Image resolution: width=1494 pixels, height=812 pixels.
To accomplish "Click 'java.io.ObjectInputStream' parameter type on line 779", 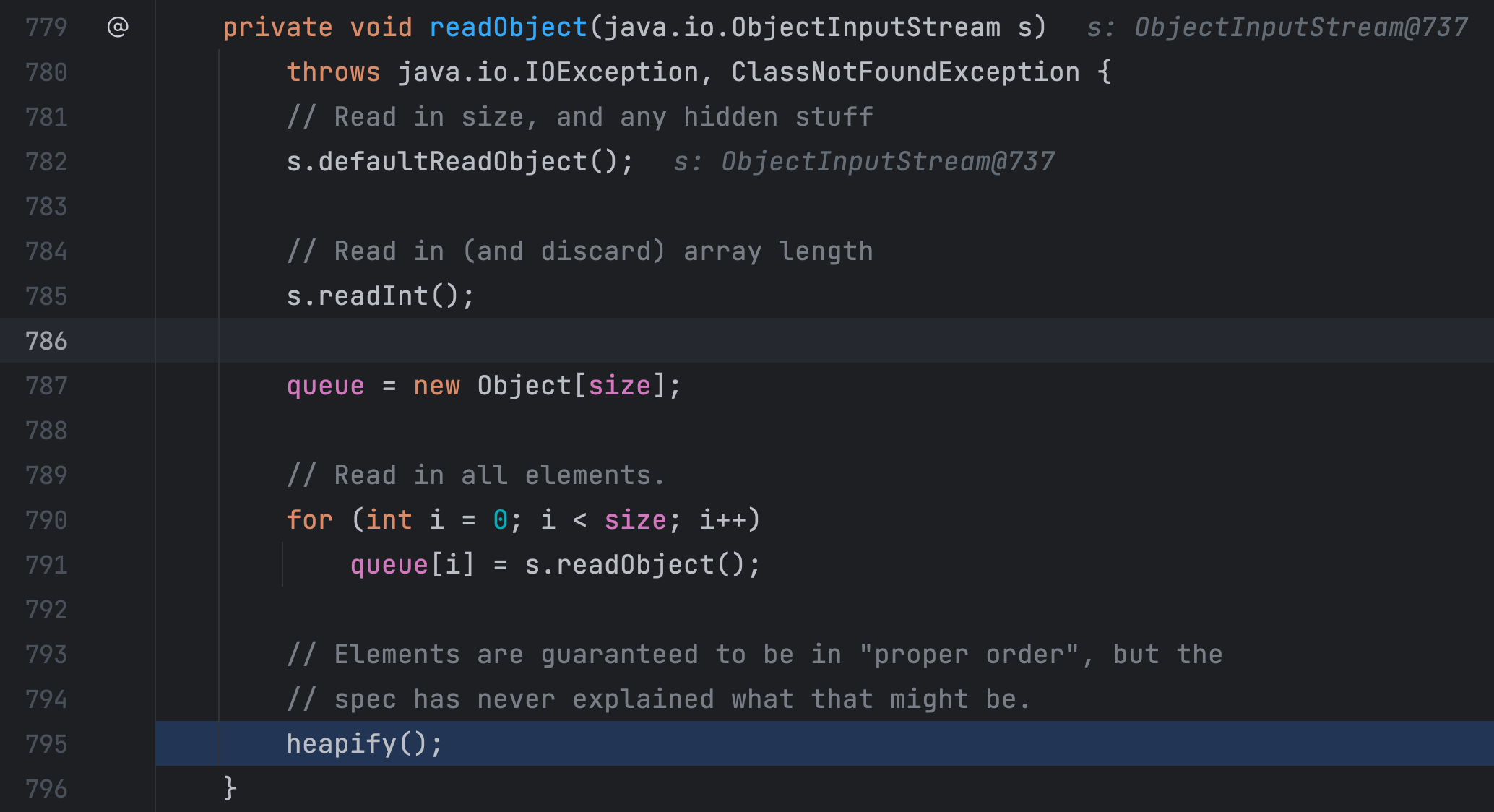I will tap(802, 27).
